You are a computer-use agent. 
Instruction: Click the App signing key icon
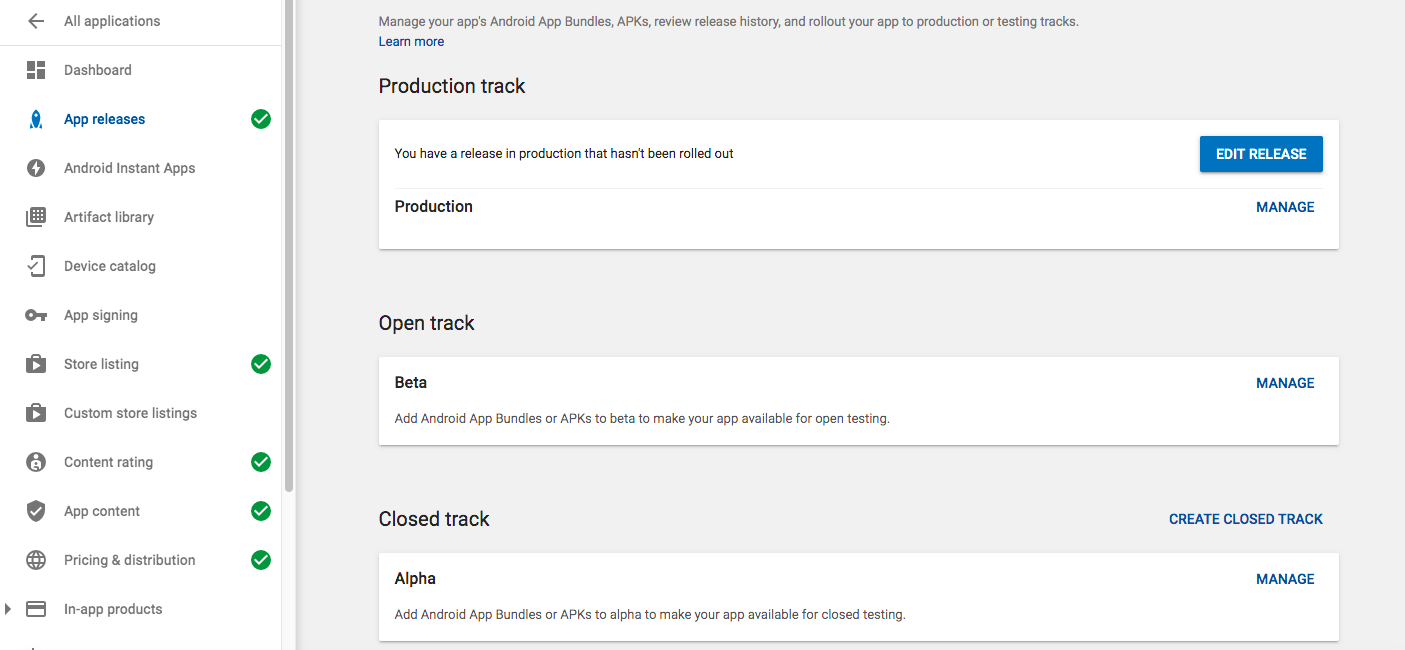(x=36, y=315)
